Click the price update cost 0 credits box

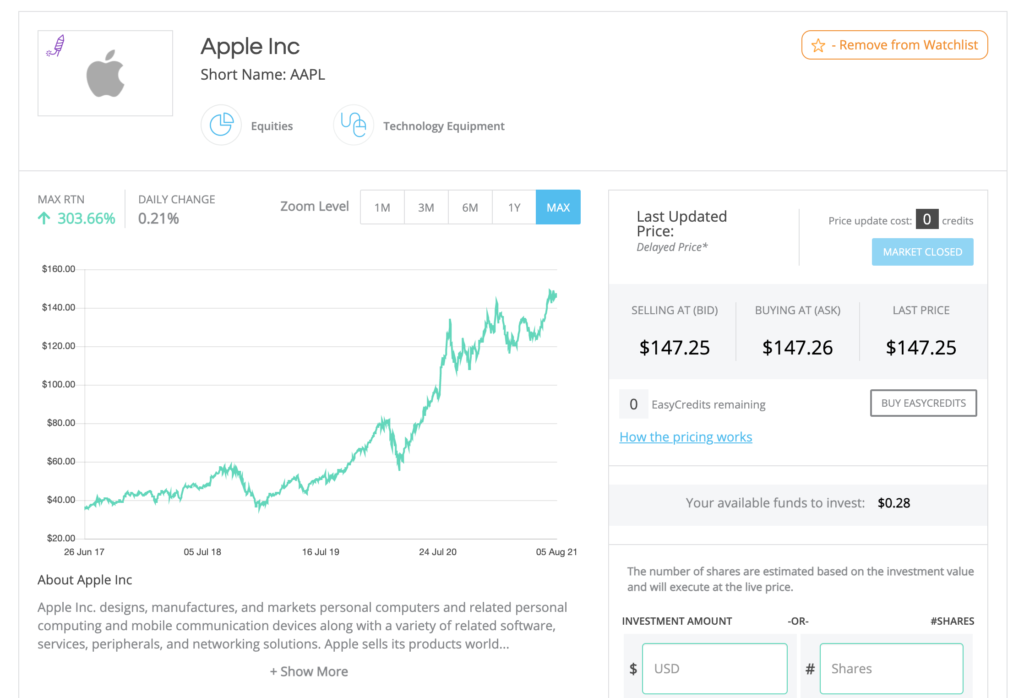coord(927,219)
